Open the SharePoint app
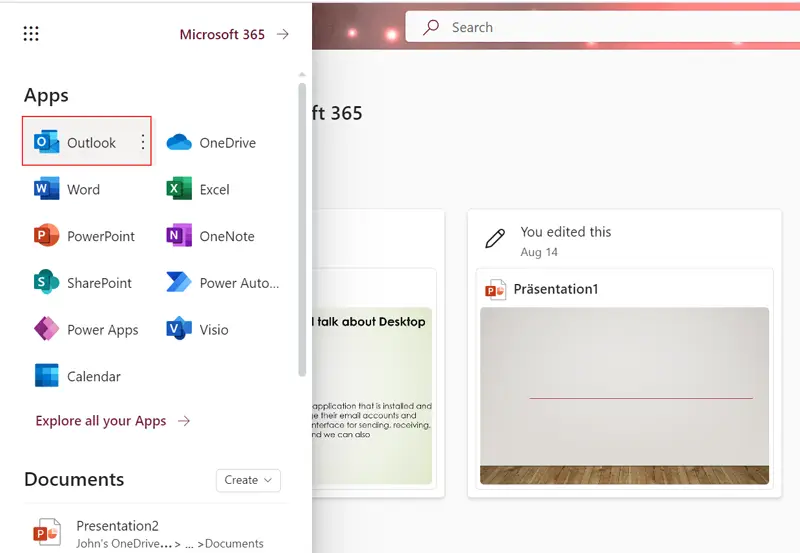 click(x=84, y=283)
